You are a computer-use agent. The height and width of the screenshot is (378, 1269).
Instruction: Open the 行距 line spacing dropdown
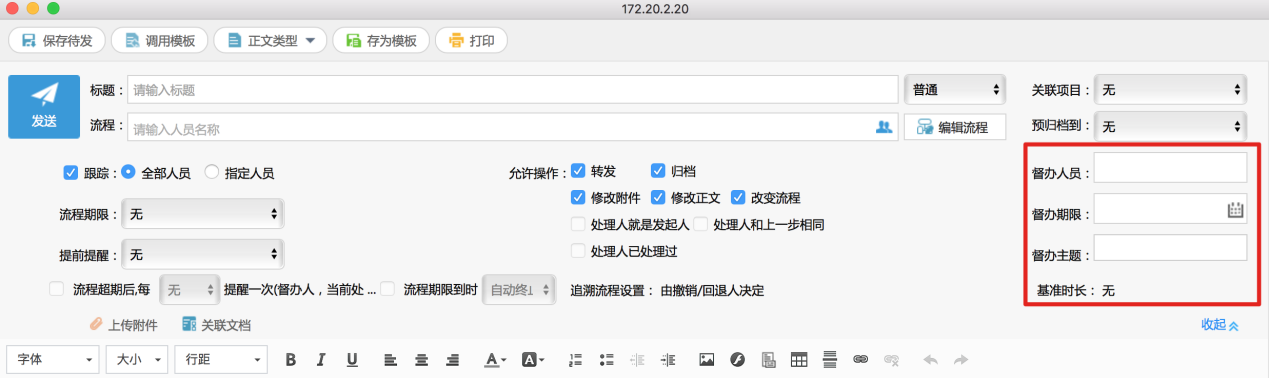[220, 359]
